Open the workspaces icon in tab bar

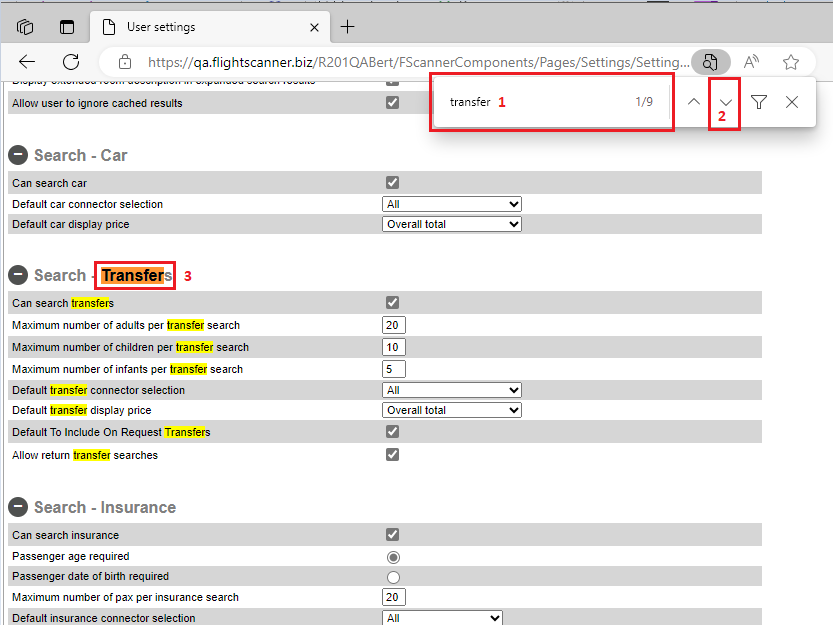point(24,27)
